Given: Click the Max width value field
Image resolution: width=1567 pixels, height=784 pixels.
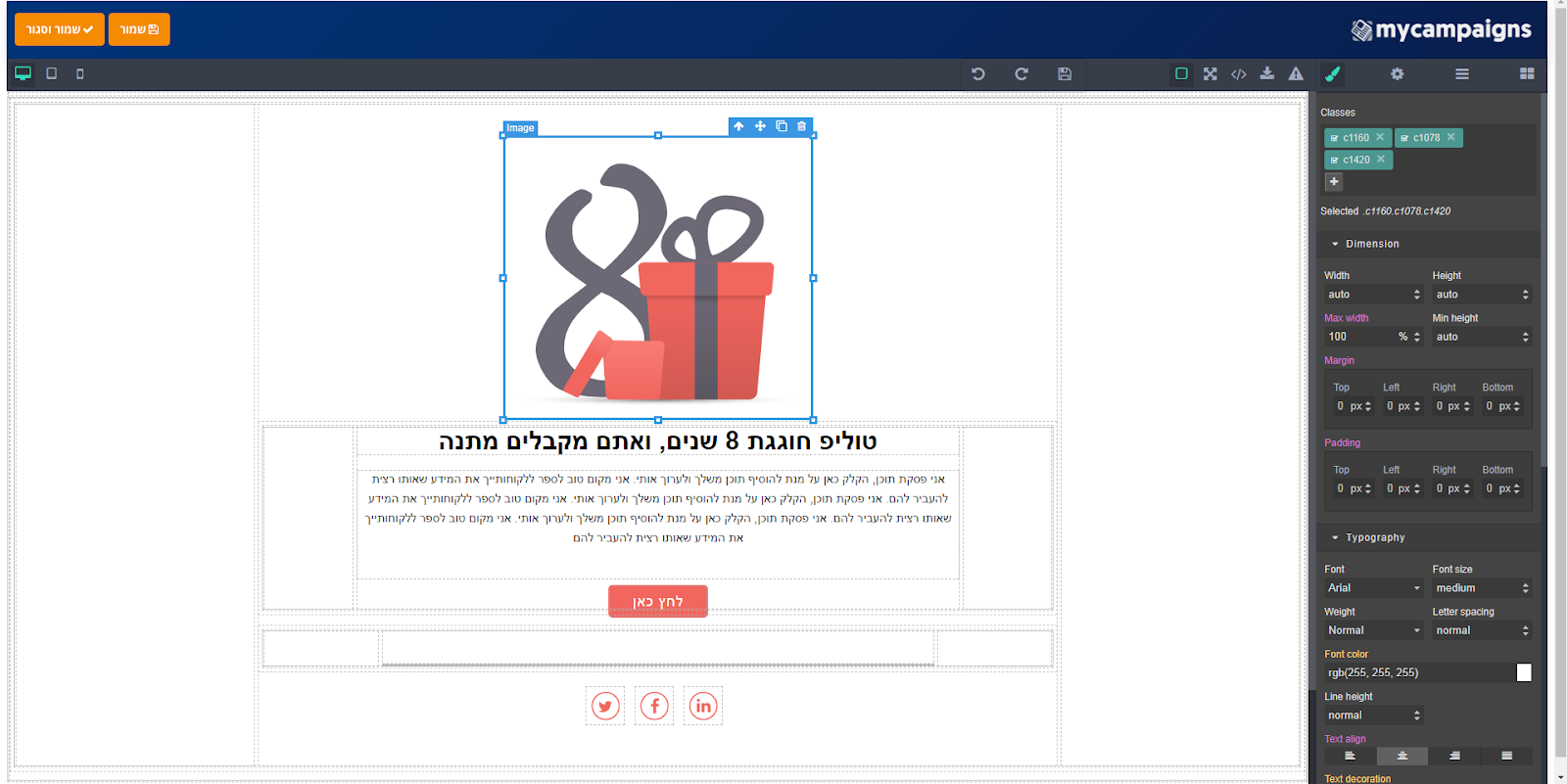Looking at the screenshot, I should click(1358, 337).
